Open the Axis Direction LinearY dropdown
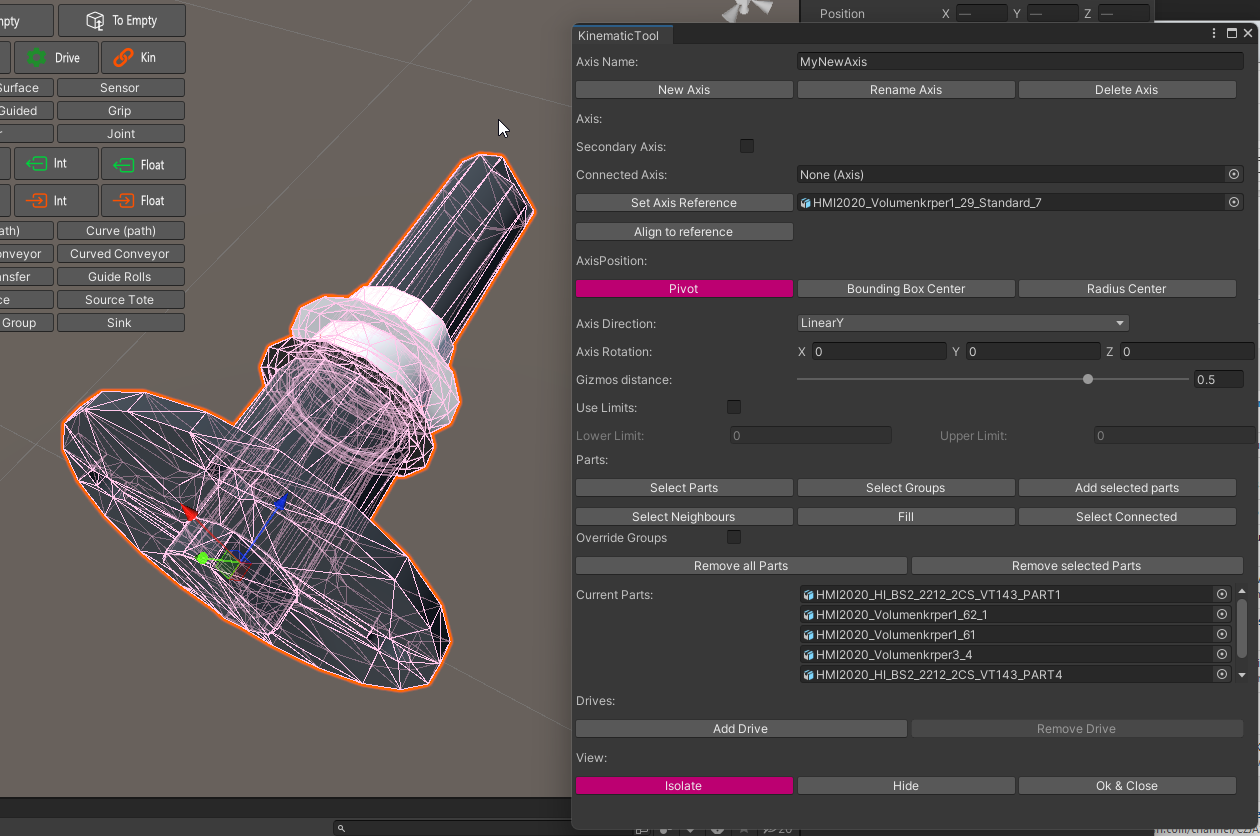This screenshot has width=1260, height=836. 962,323
